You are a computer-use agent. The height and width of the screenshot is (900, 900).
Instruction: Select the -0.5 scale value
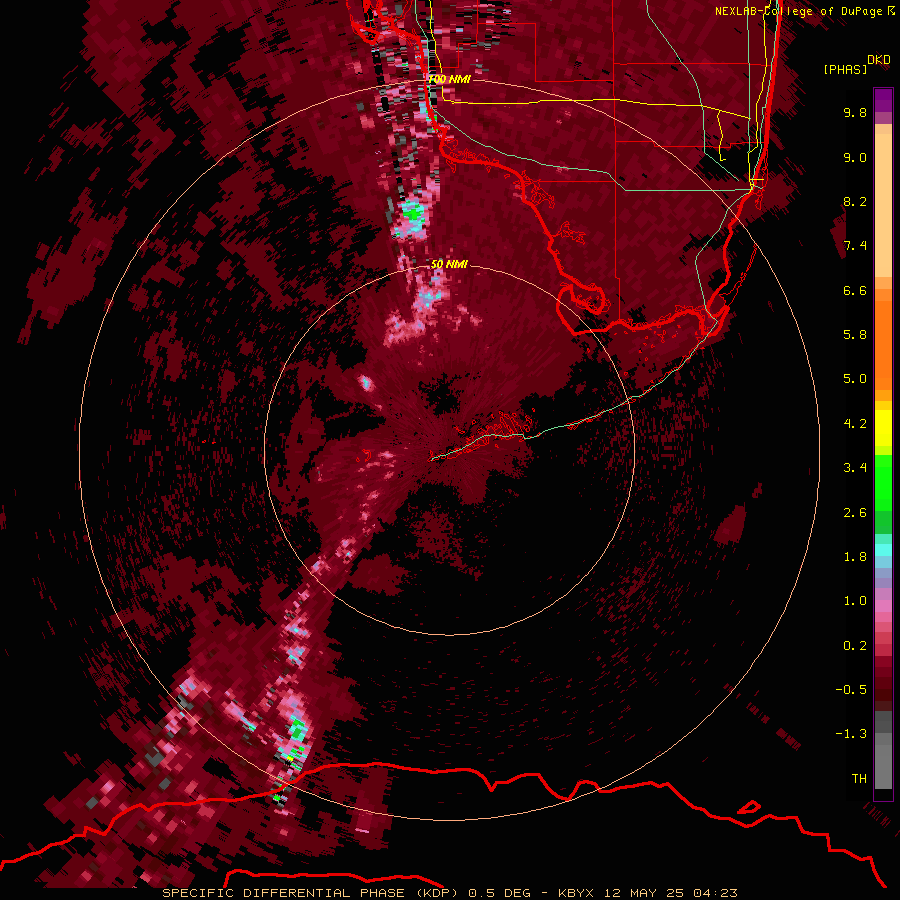(x=851, y=690)
